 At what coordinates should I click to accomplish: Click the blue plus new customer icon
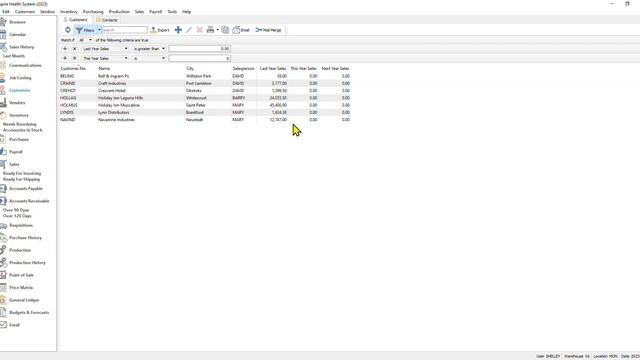(x=178, y=30)
